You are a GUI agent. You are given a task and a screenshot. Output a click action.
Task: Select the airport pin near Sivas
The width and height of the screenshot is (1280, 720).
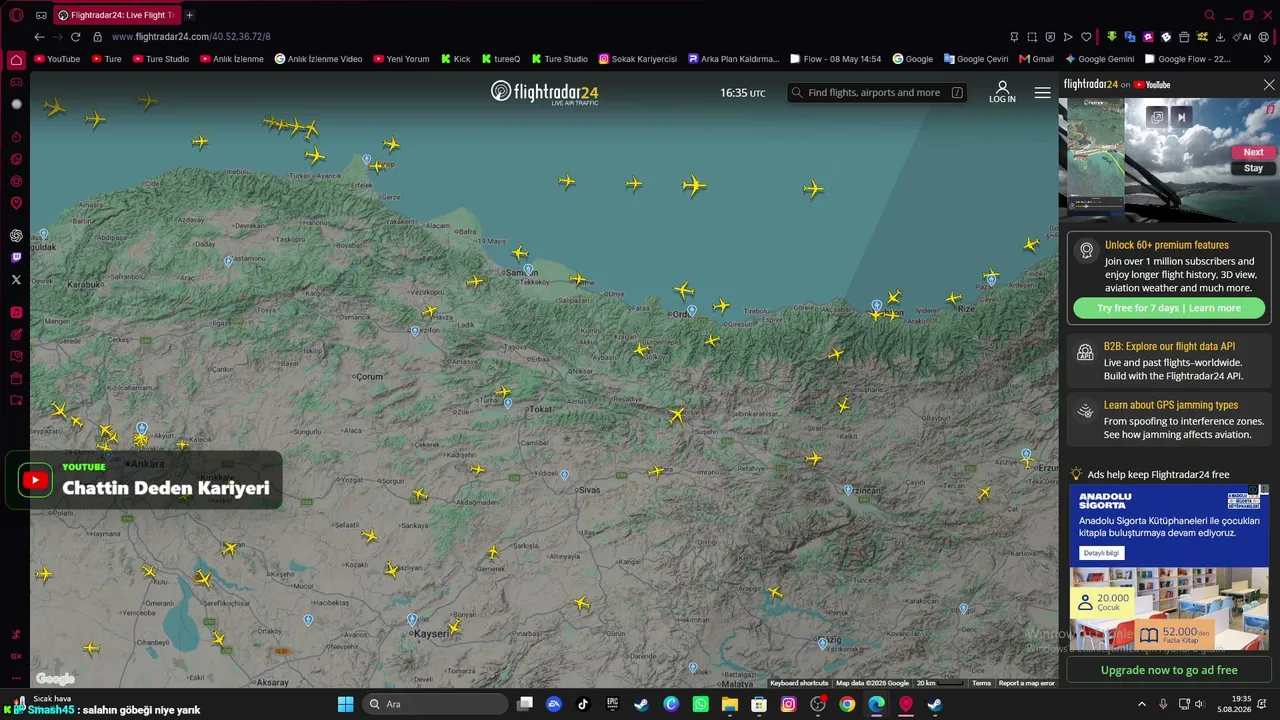pyautogui.click(x=564, y=475)
